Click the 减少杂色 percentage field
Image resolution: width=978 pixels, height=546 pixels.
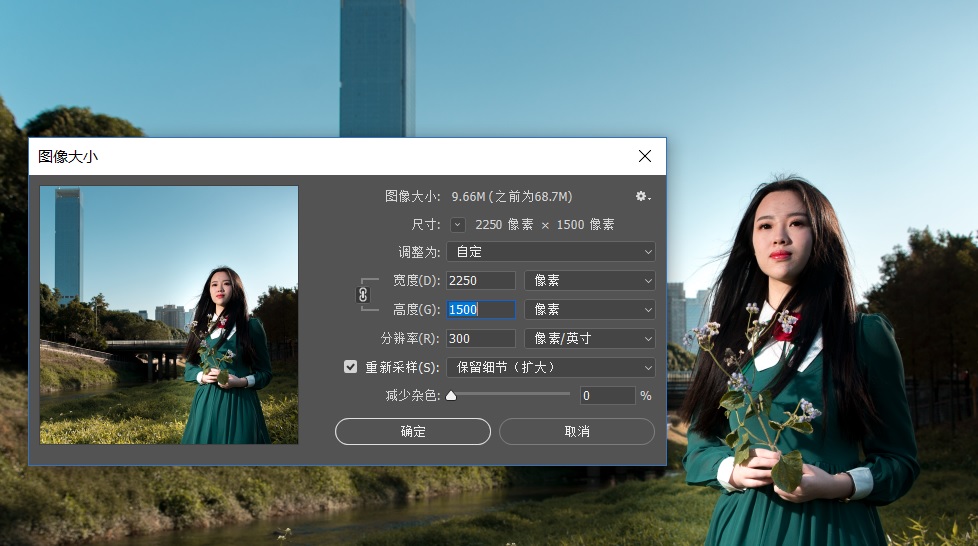pyautogui.click(x=608, y=396)
